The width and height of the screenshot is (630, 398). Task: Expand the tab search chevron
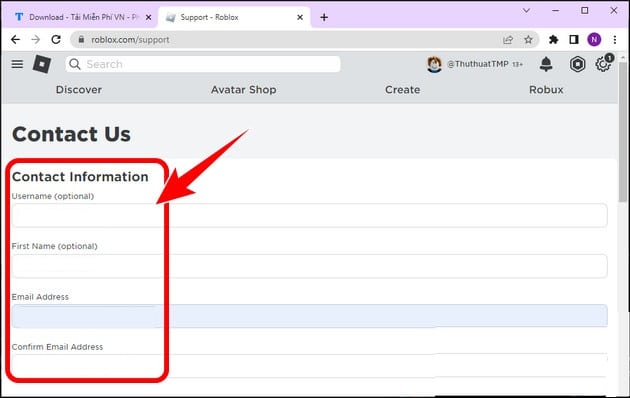526,11
